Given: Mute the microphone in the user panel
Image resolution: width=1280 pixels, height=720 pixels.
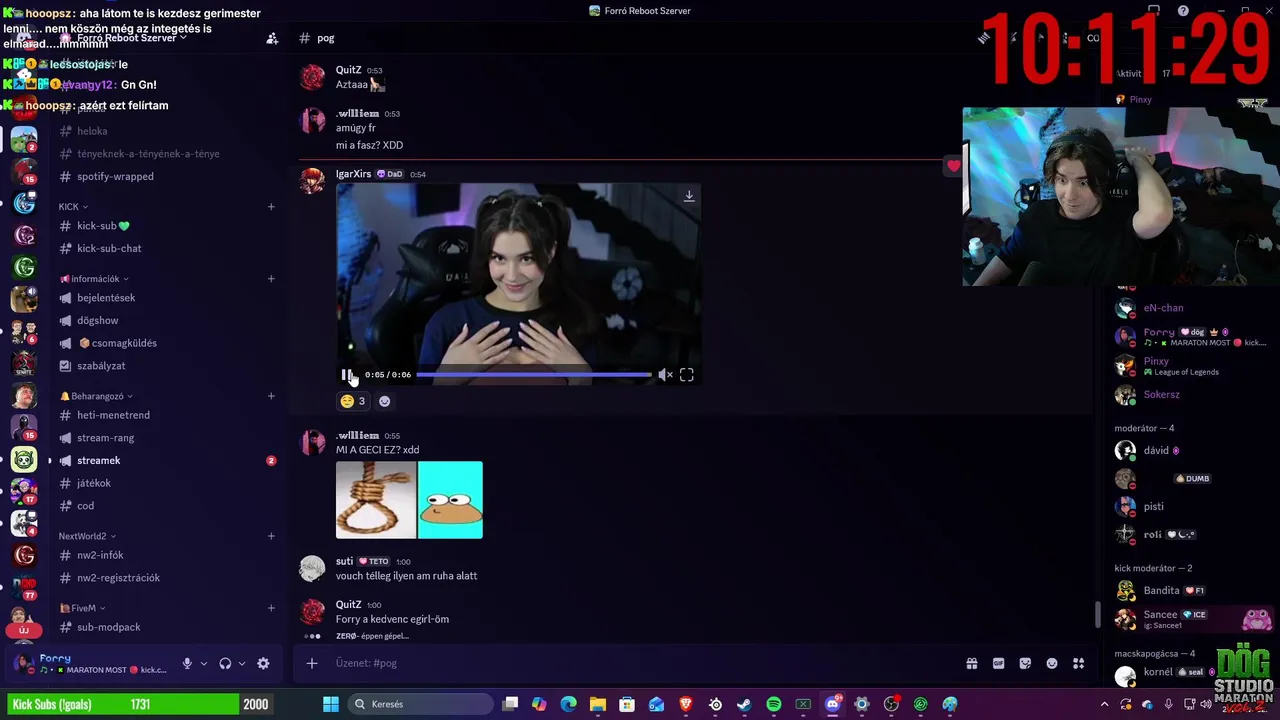Looking at the screenshot, I should tap(186, 663).
